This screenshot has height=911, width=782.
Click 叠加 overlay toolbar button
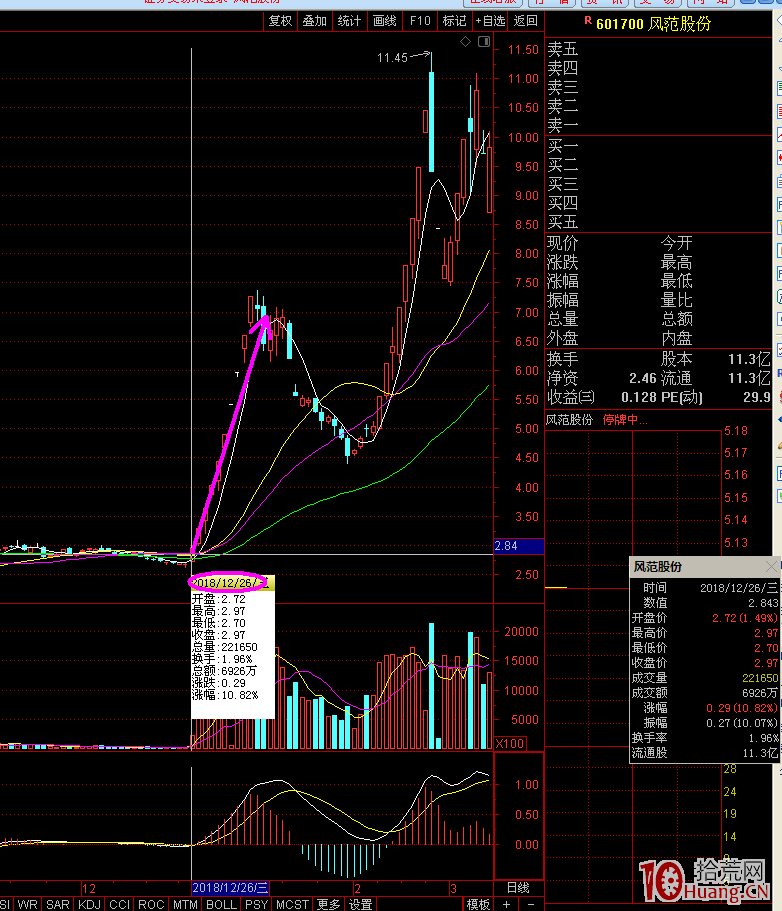314,21
